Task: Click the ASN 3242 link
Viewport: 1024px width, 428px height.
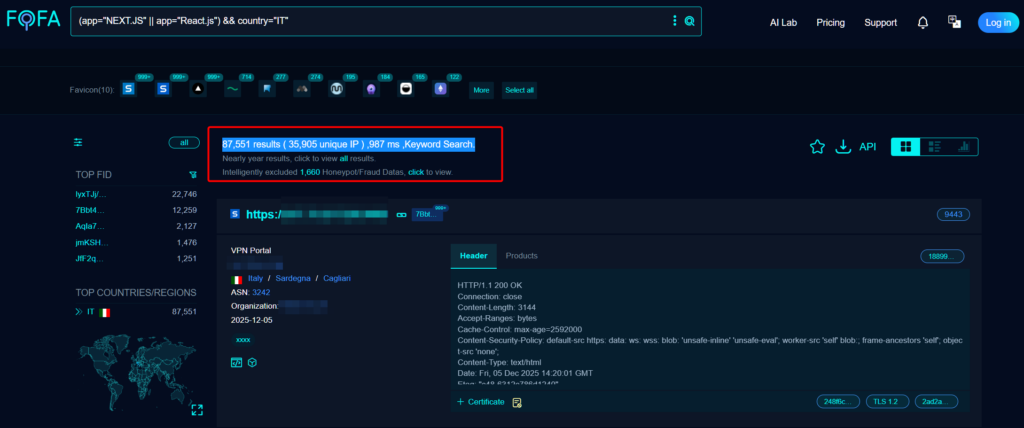Action: coord(261,292)
